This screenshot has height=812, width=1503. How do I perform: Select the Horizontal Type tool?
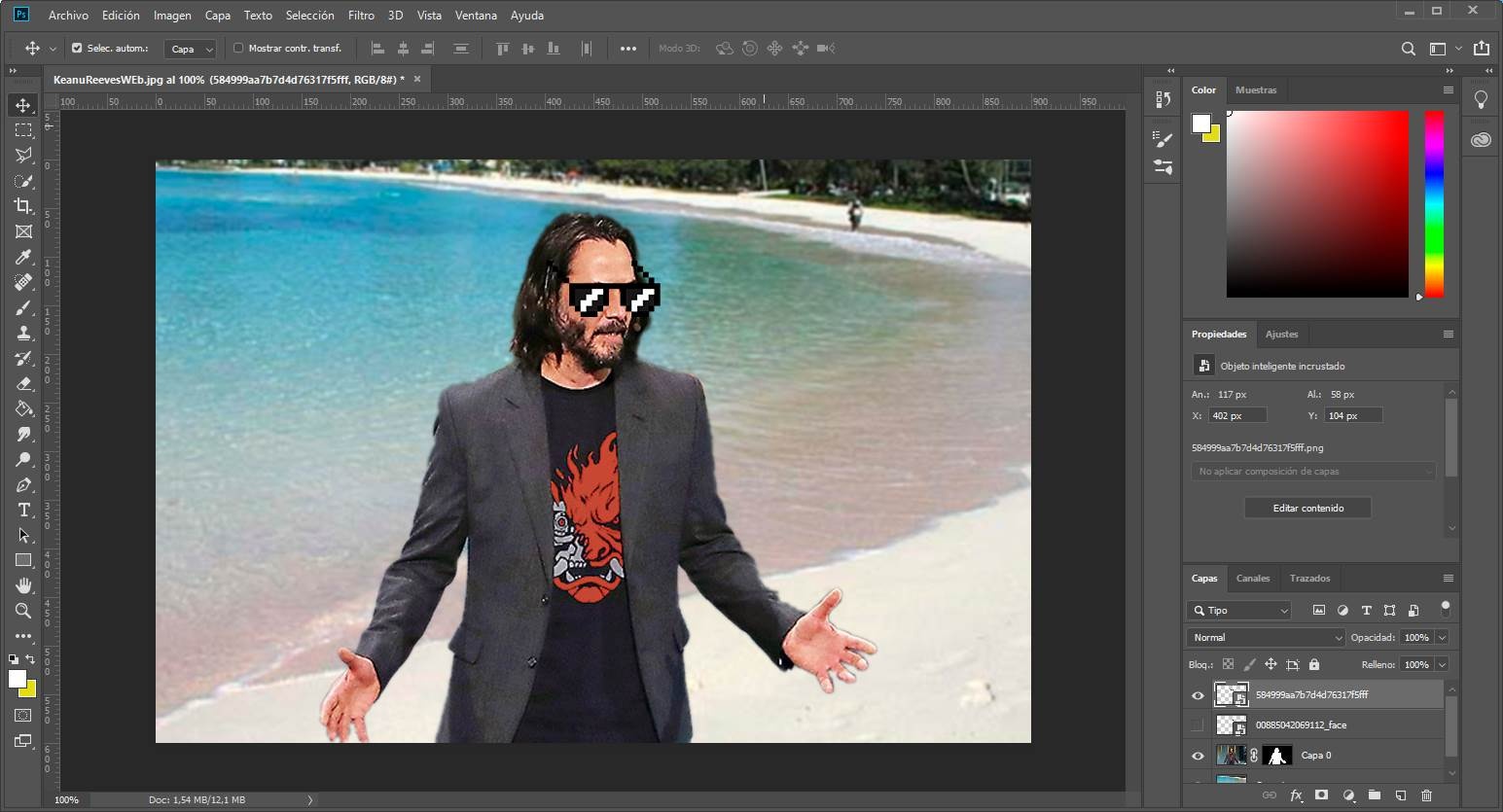(x=23, y=510)
